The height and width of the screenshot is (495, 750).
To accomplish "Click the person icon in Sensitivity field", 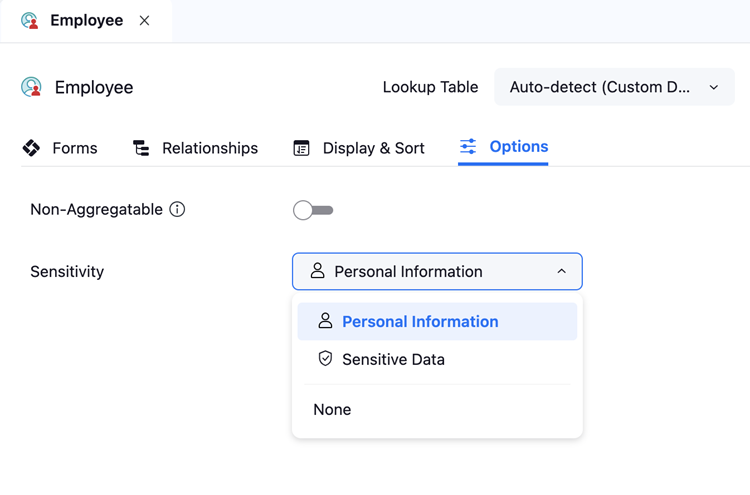I will point(317,271).
